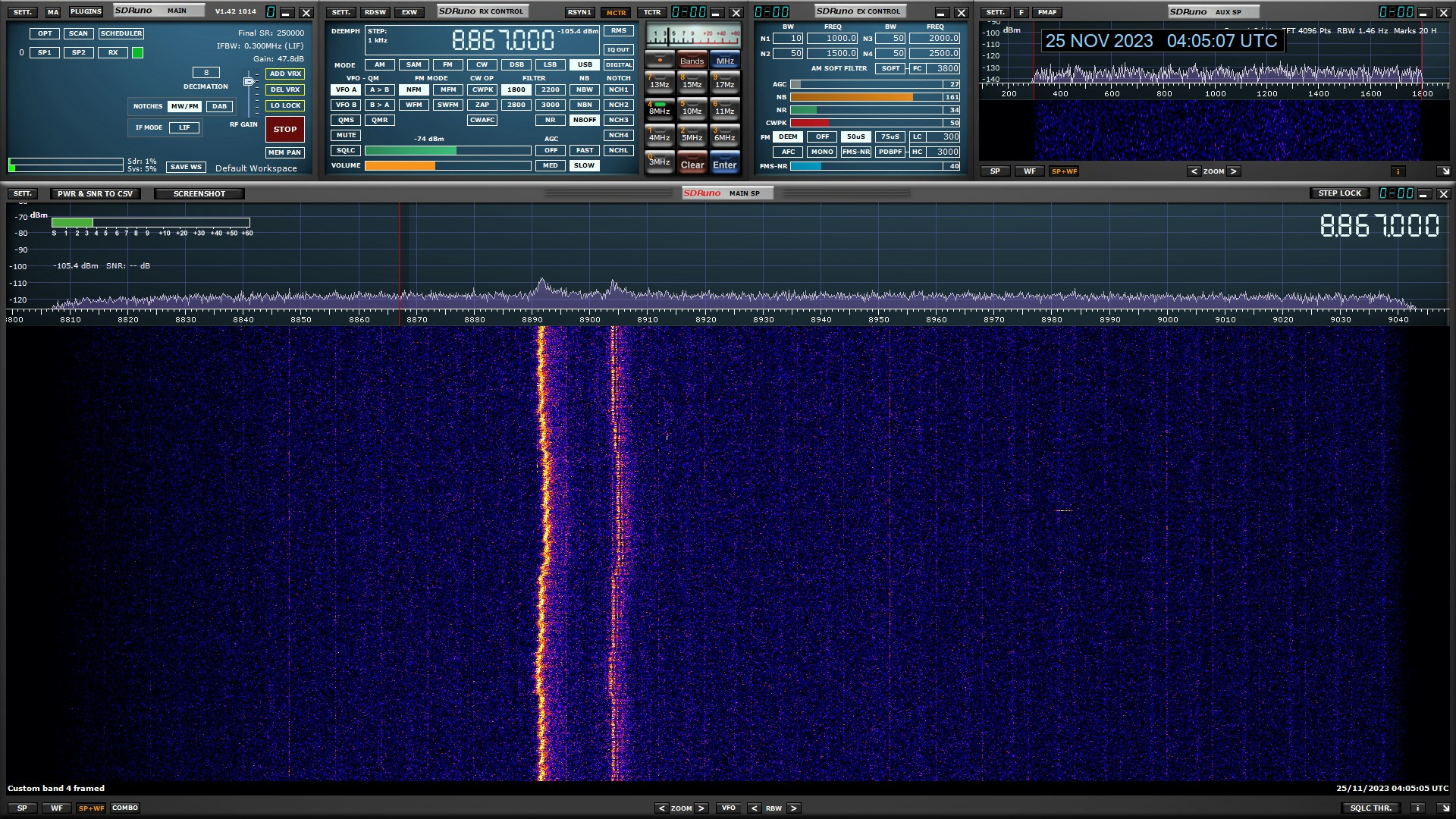Click the squelch level bar beside SQLC
The height and width of the screenshot is (819, 1456).
[x=447, y=150]
